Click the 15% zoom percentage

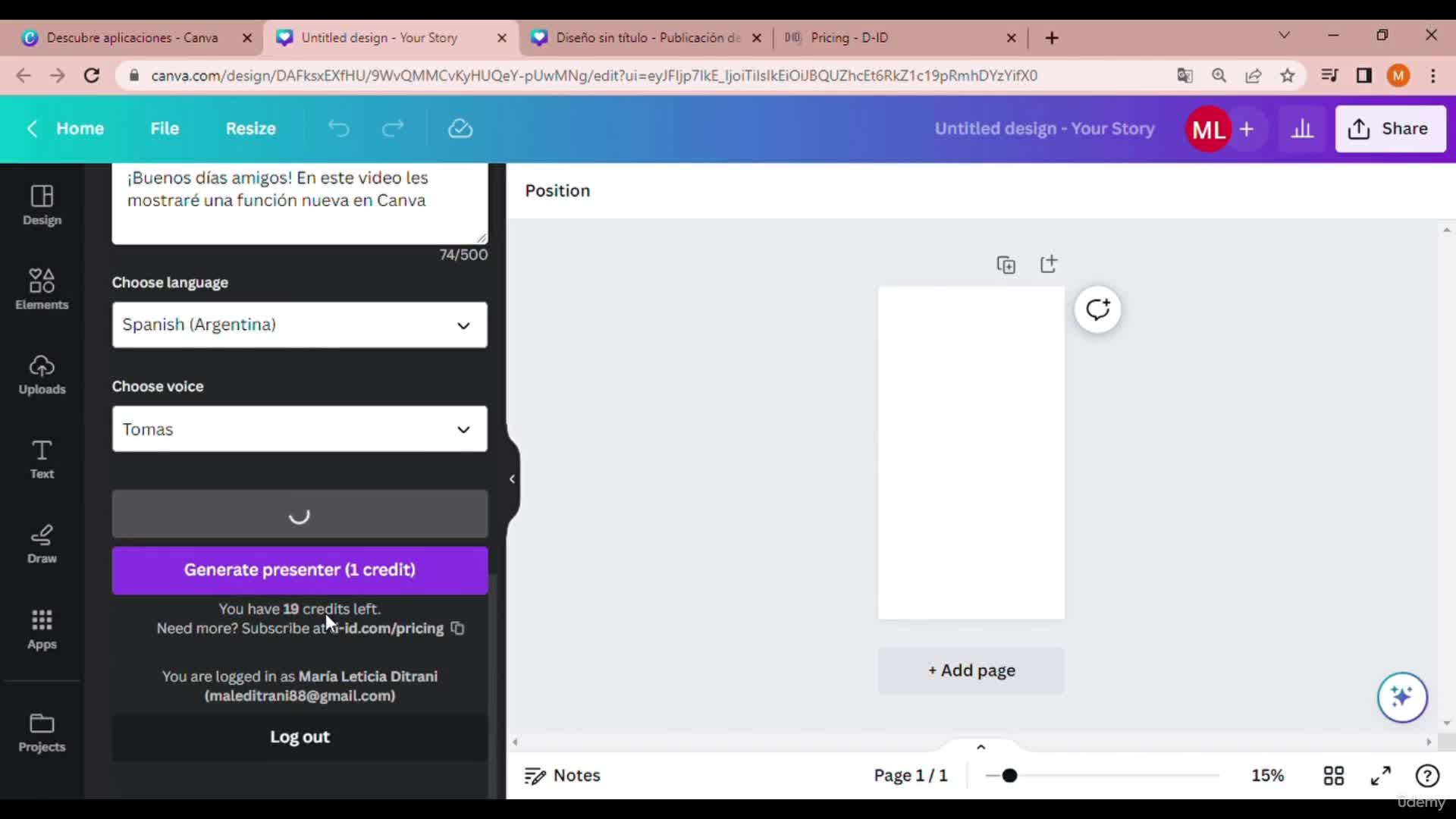(x=1267, y=776)
